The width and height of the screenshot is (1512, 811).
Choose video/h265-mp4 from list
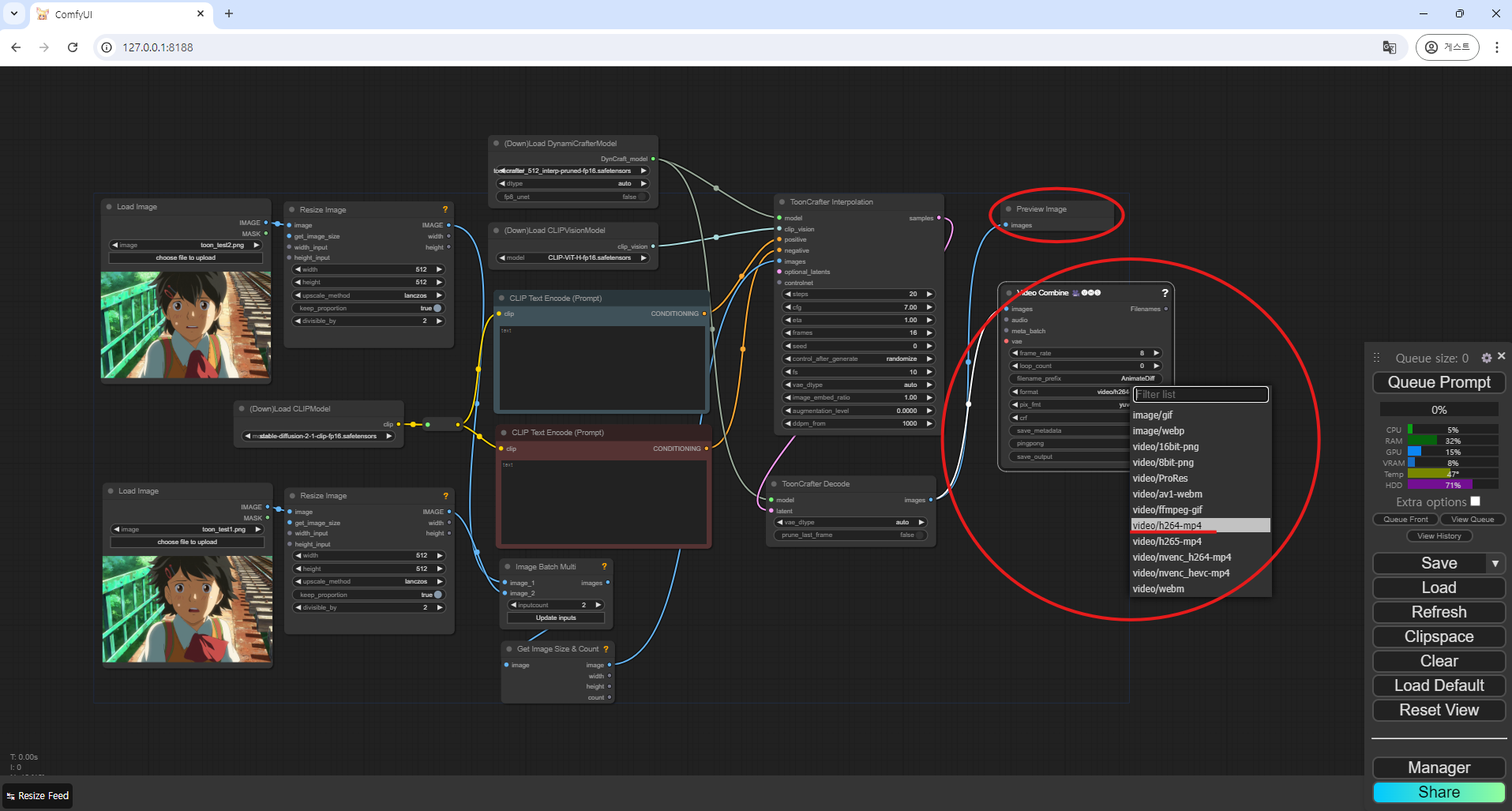coord(1200,542)
